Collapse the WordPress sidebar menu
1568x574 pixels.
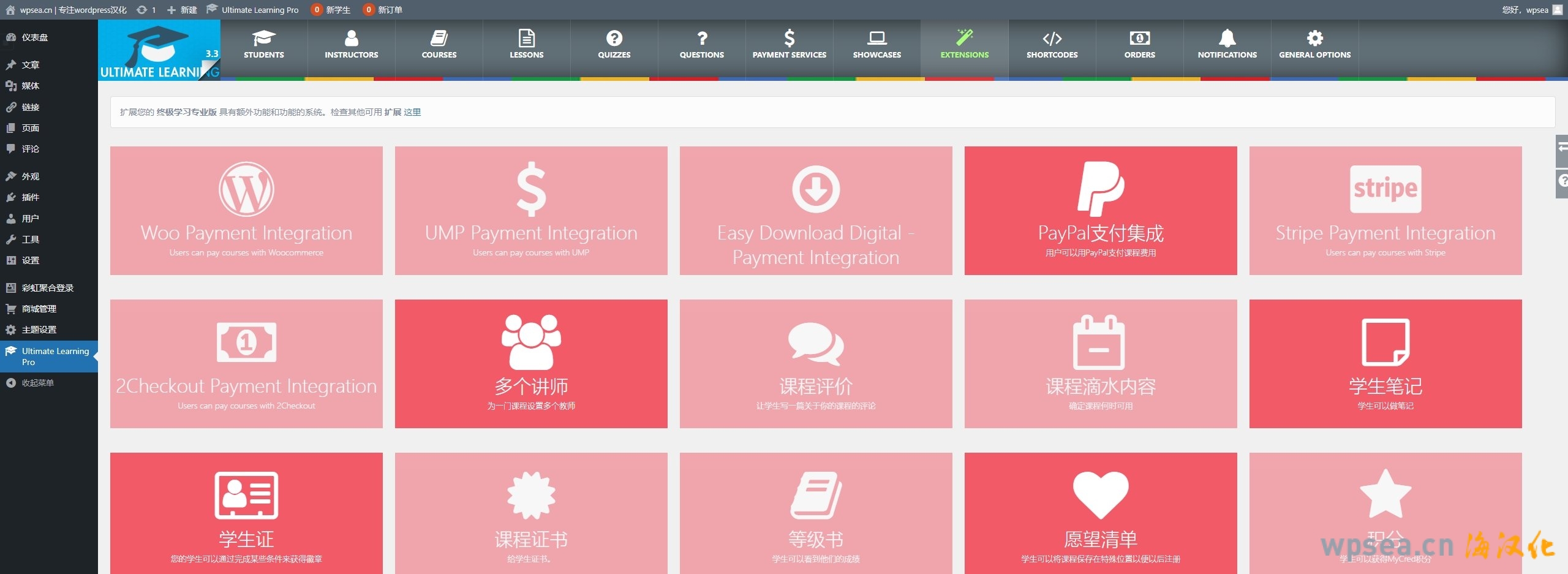[x=37, y=383]
